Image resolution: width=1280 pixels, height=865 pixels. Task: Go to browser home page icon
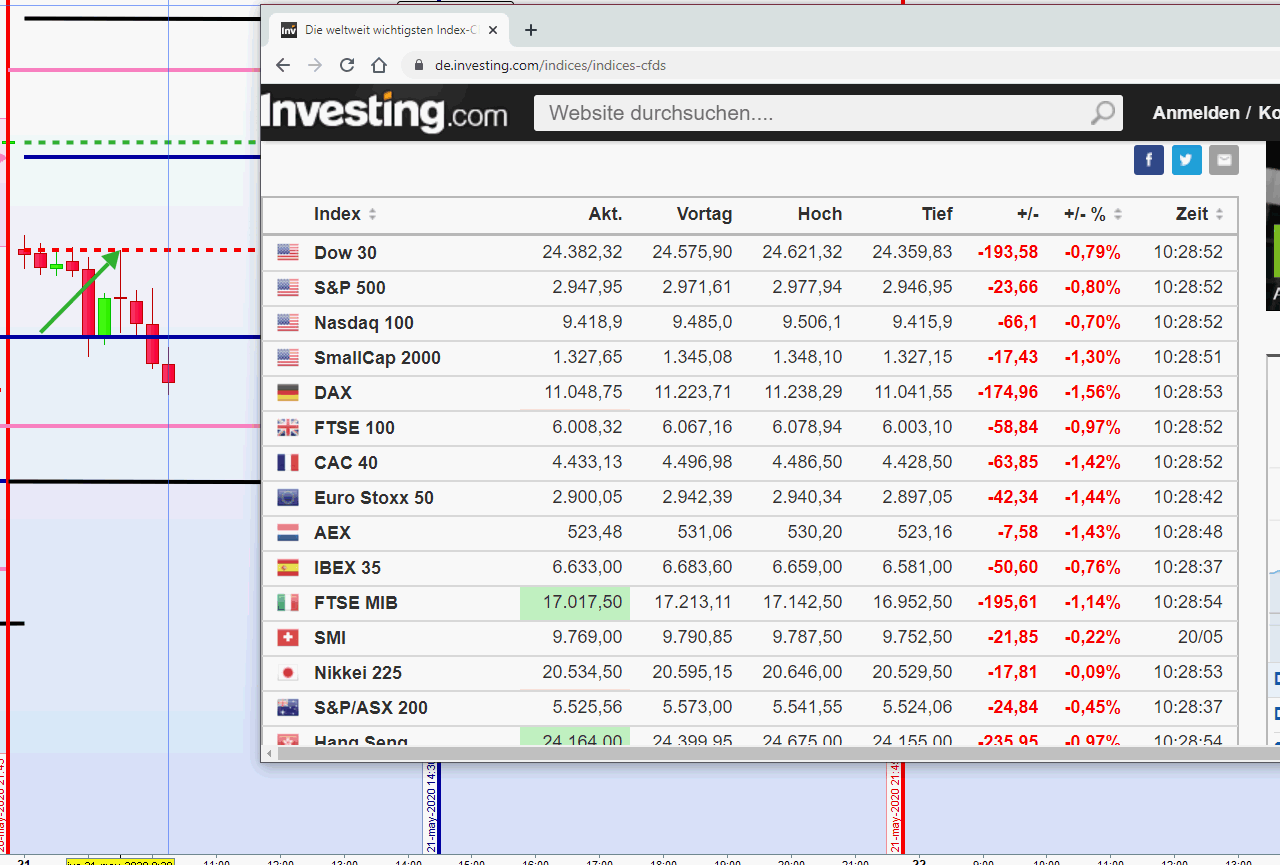click(x=378, y=65)
